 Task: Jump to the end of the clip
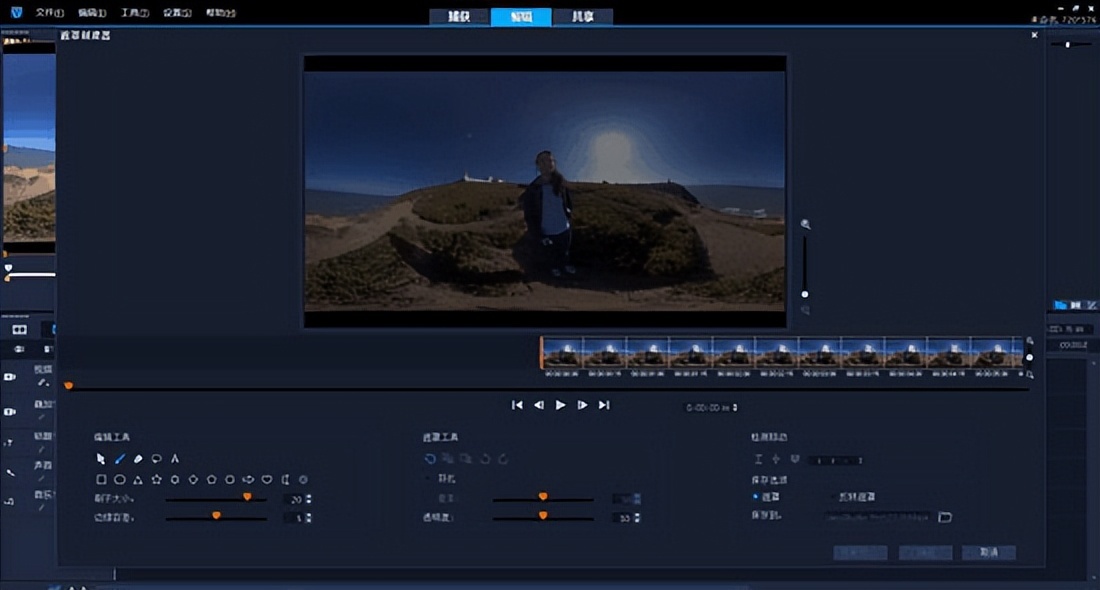tap(604, 405)
